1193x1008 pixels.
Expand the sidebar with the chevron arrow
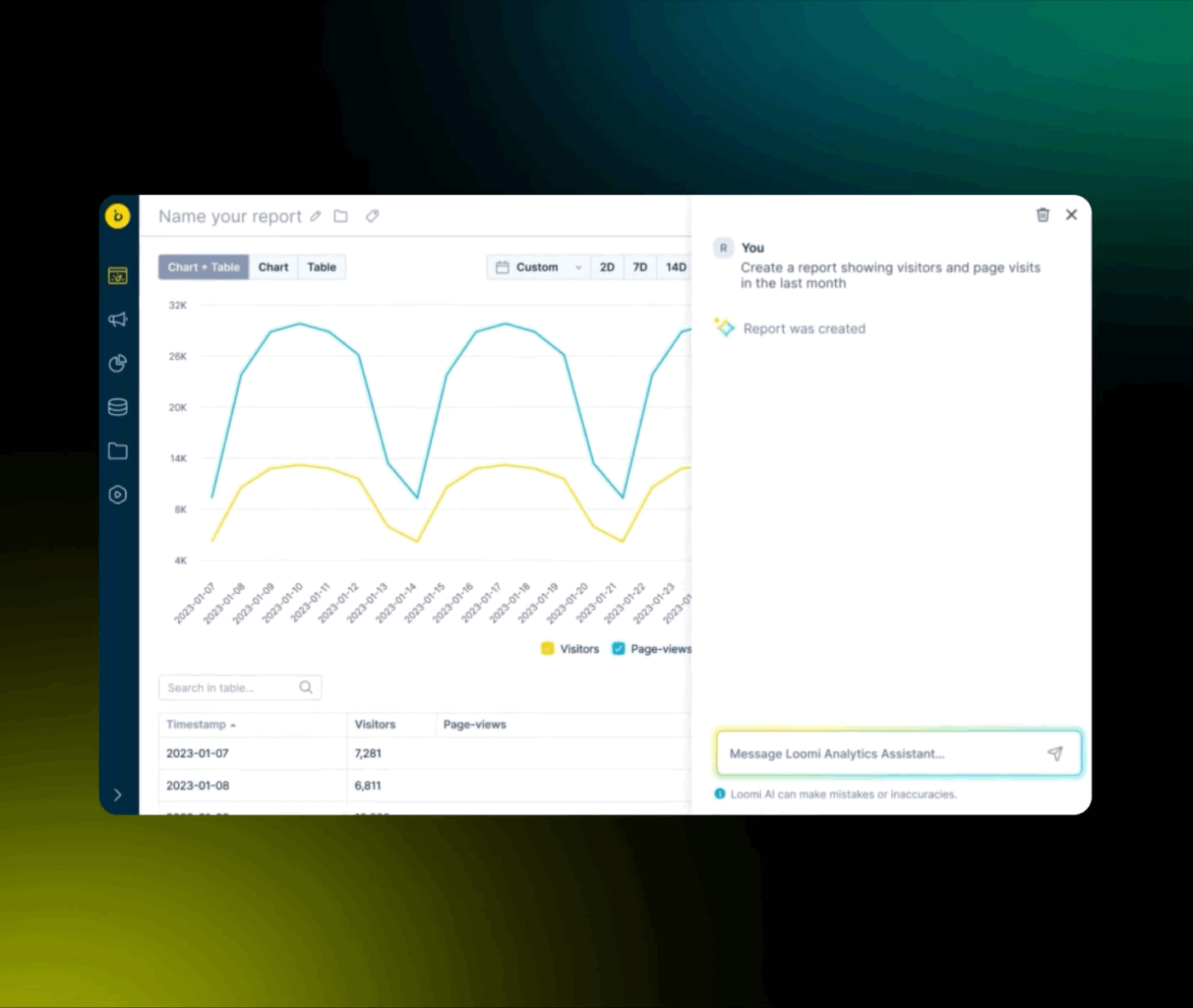pyautogui.click(x=118, y=795)
